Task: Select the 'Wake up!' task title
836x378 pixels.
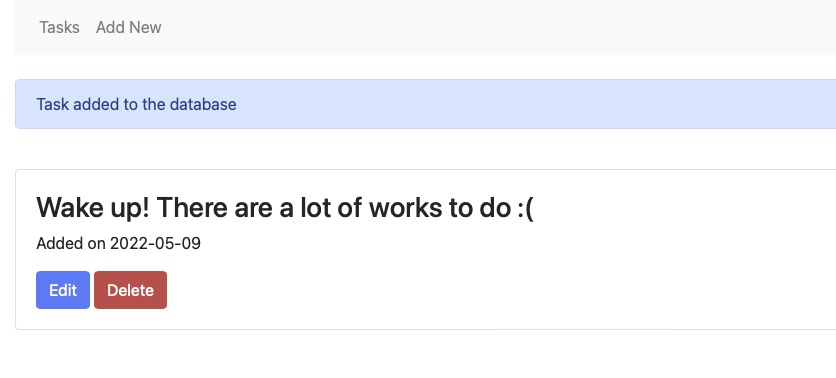Action: [x=285, y=207]
